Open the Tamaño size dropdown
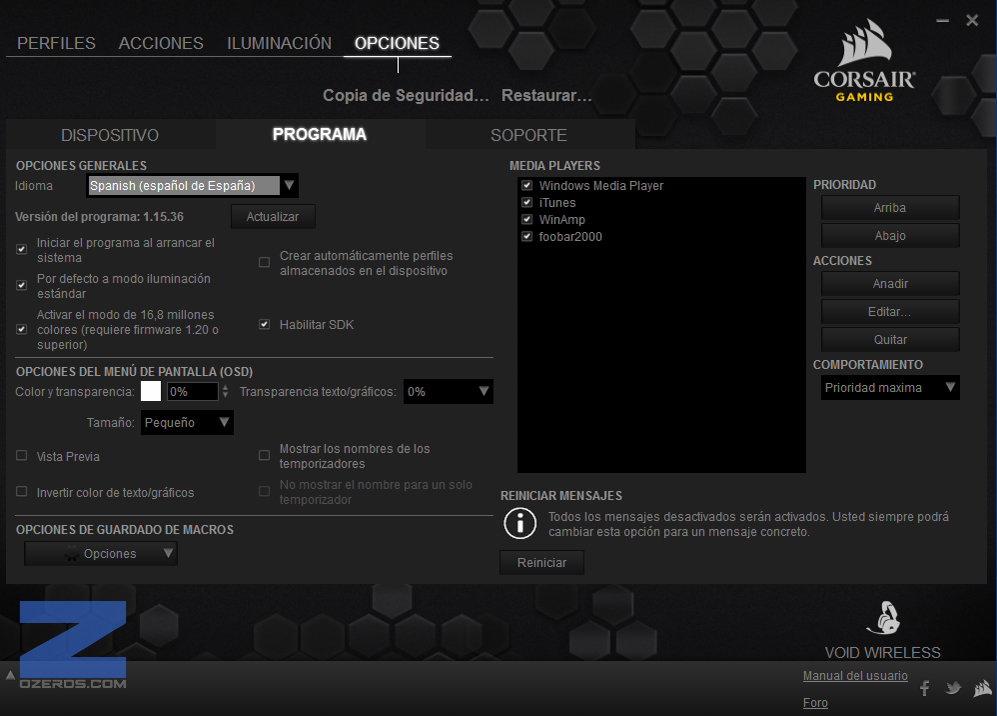This screenshot has height=716, width=997. click(187, 423)
